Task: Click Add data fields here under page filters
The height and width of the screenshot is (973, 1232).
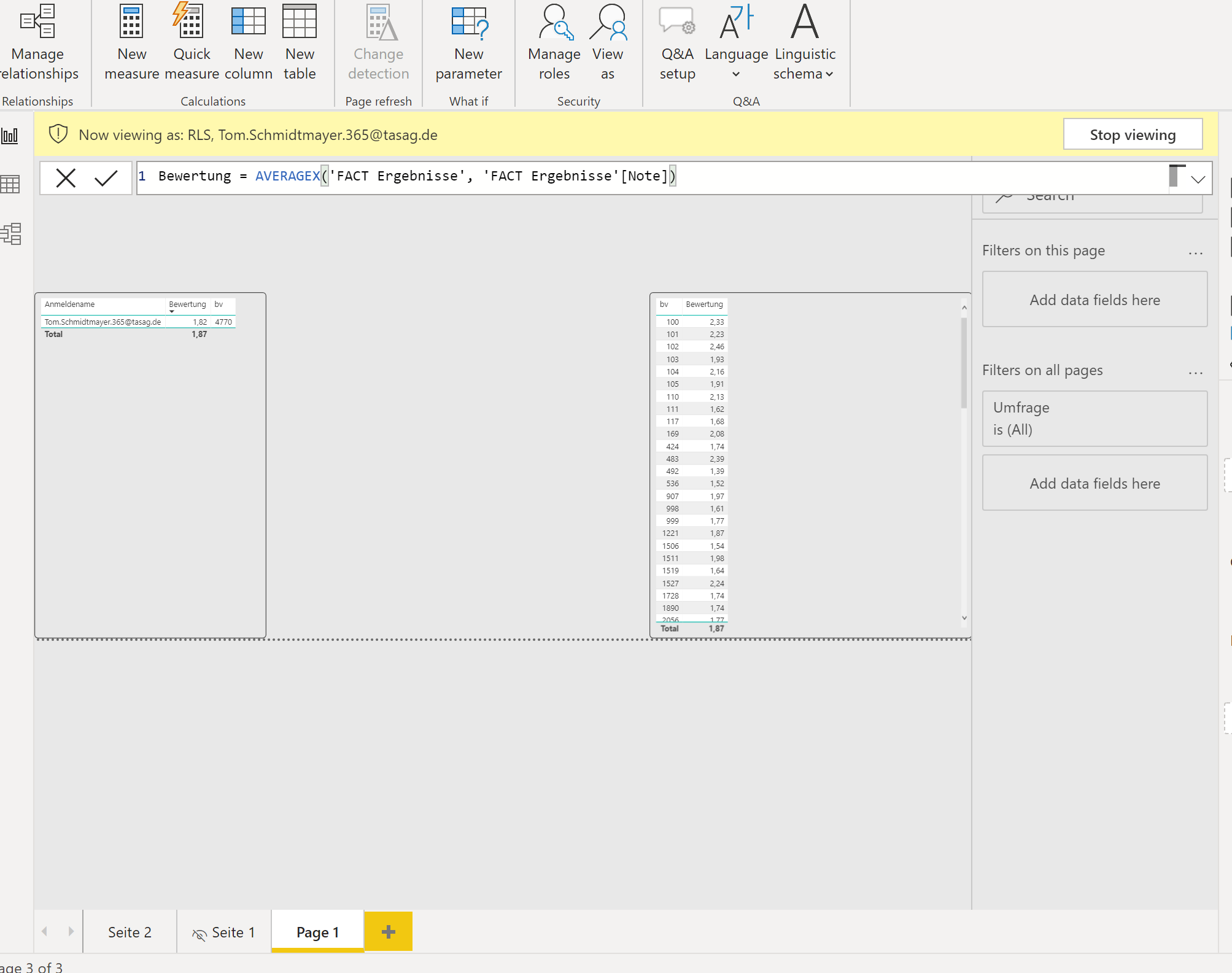Action: click(1094, 300)
